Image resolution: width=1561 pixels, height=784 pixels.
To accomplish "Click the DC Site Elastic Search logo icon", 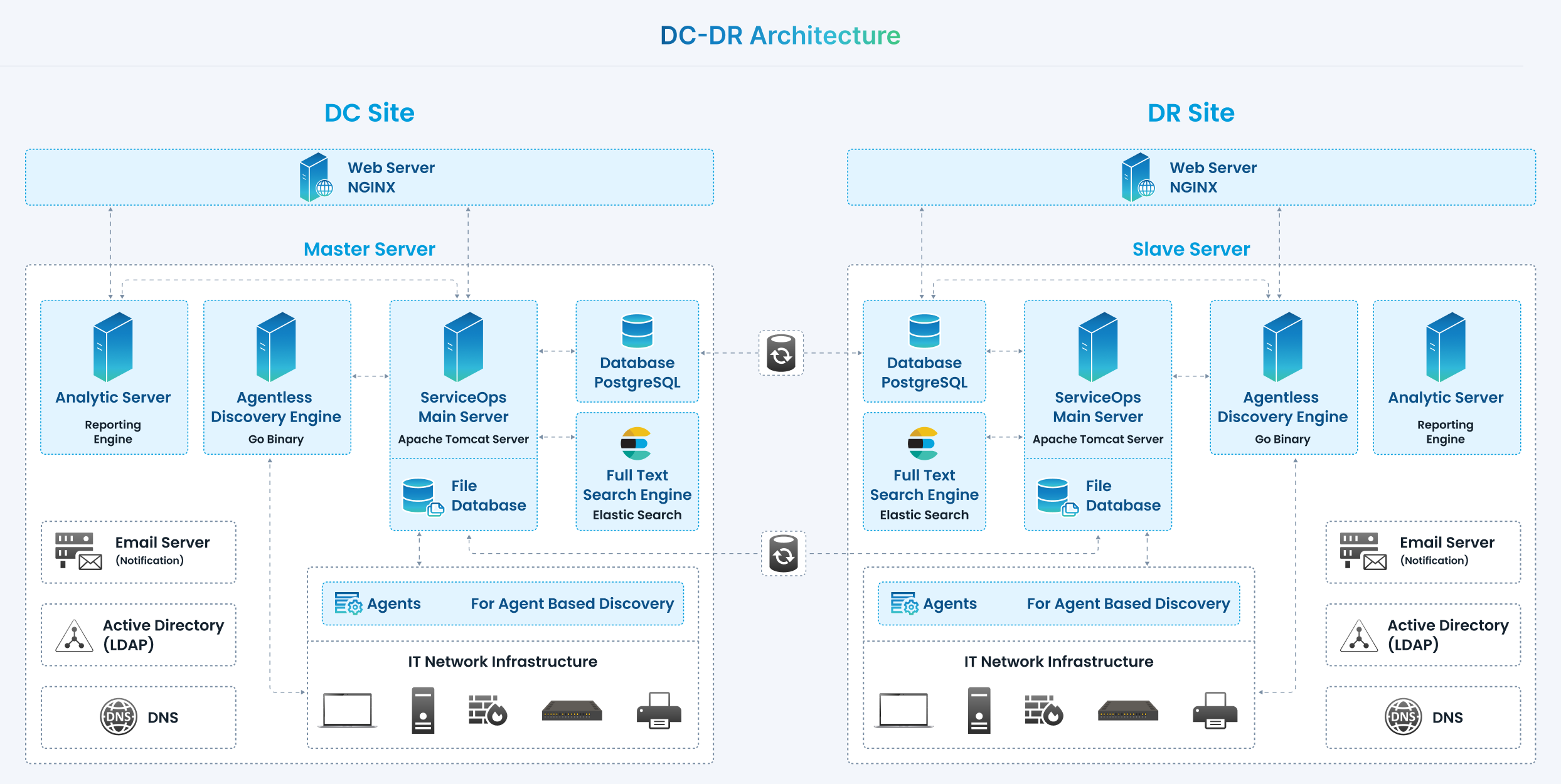I will pos(636,443).
